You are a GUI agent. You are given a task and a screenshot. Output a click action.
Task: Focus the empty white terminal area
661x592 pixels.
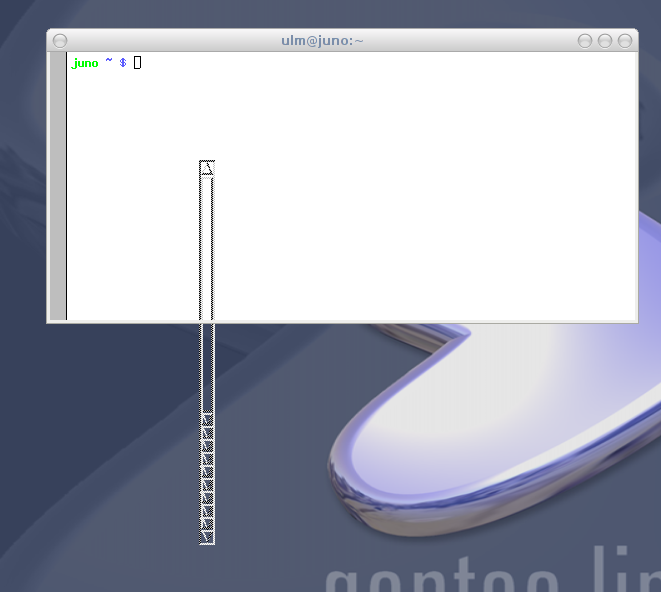click(420, 200)
